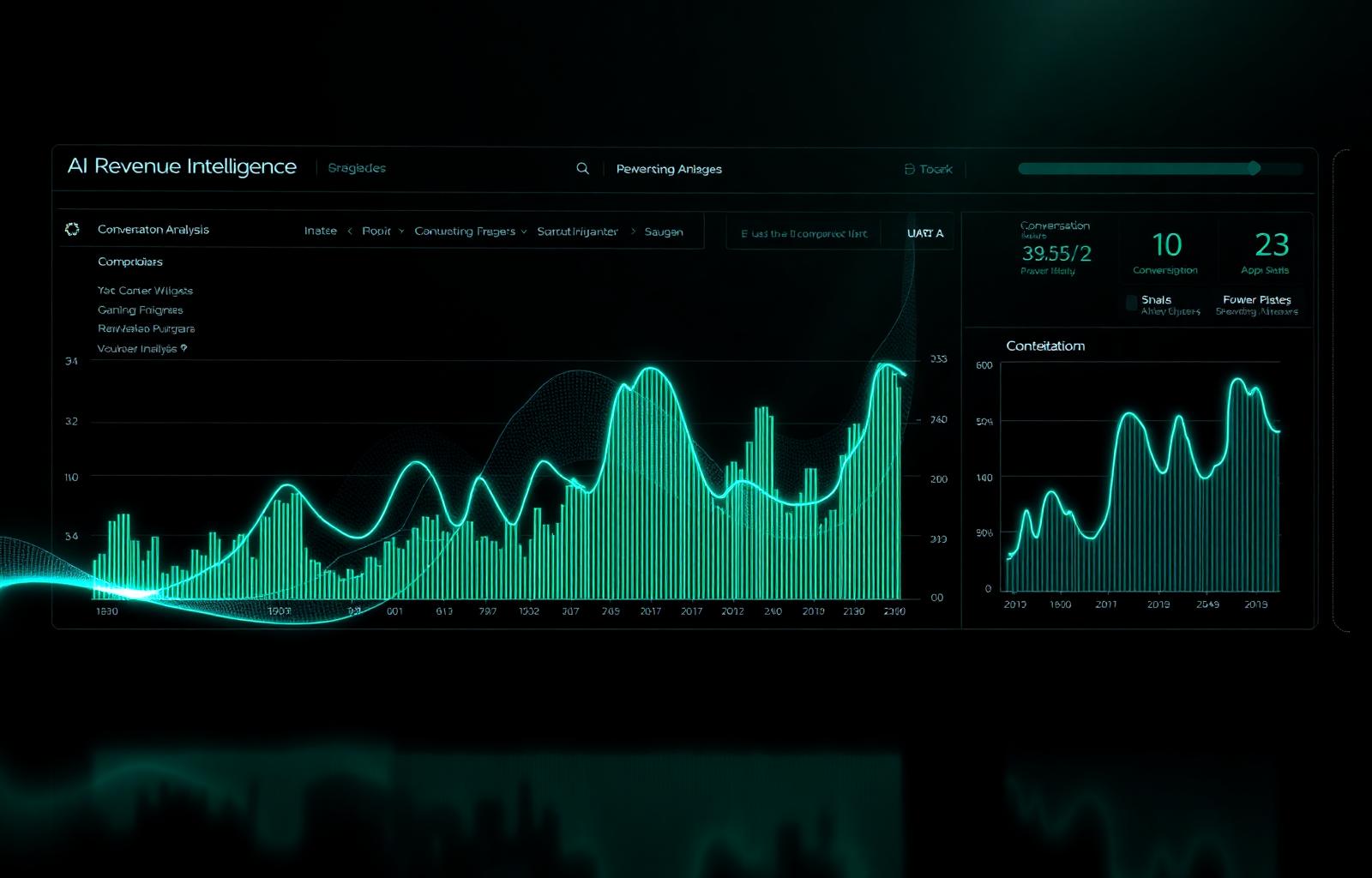Click the help mark after Vourber Inallyss

184,348
